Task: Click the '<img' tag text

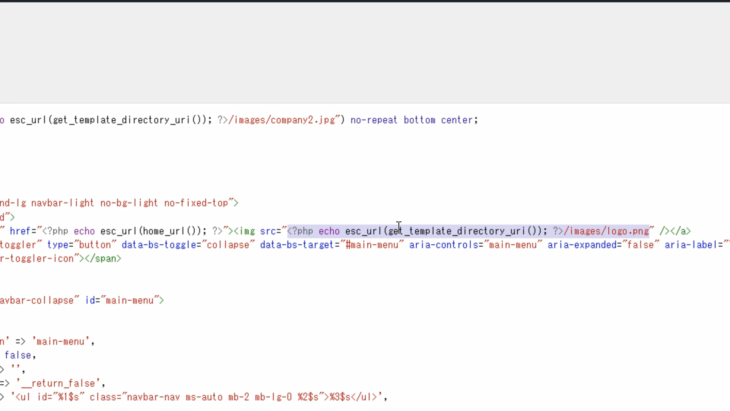Action: pyautogui.click(x=244, y=231)
